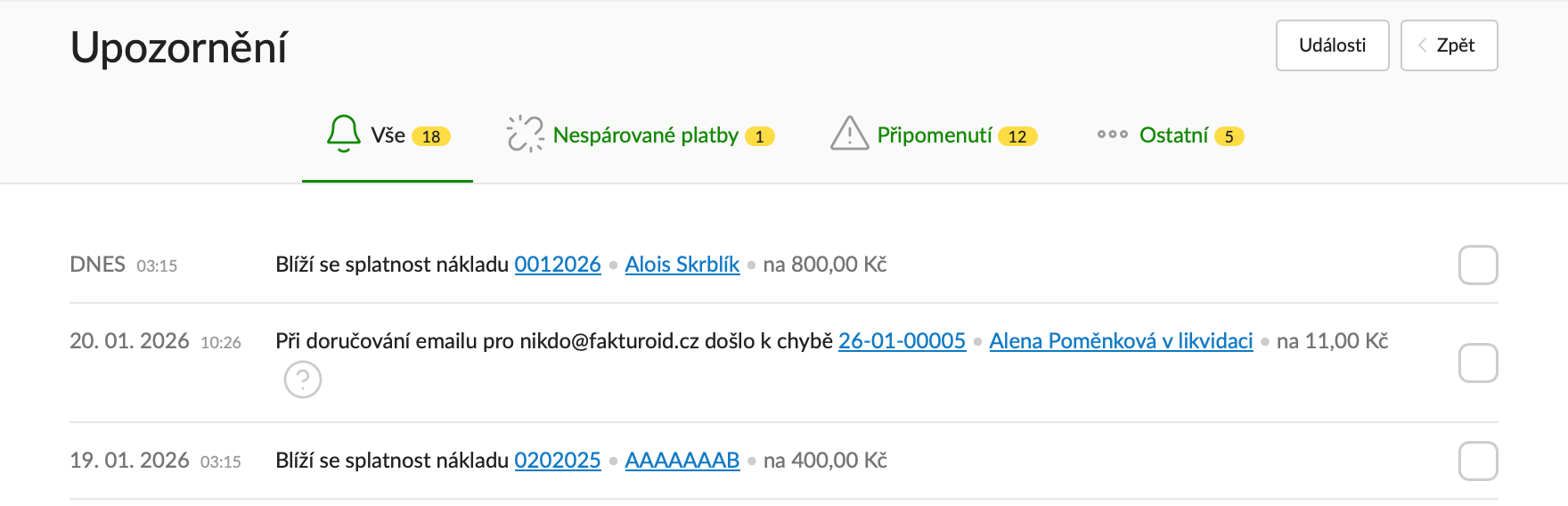Click the left chevron icon in Zpět
Viewport: 1568px width, 506px height.
click(1423, 45)
